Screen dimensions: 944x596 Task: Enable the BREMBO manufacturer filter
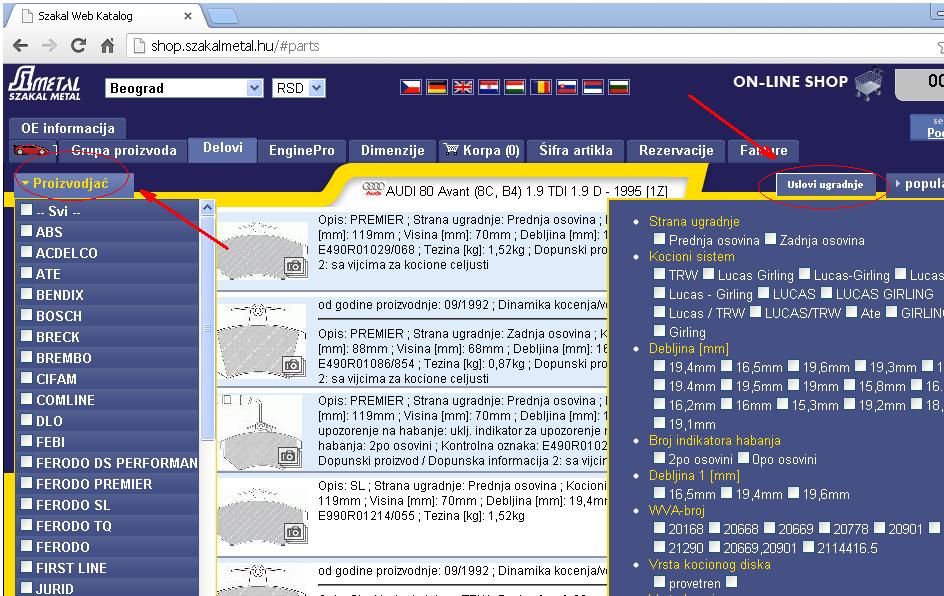pyautogui.click(x=26, y=357)
